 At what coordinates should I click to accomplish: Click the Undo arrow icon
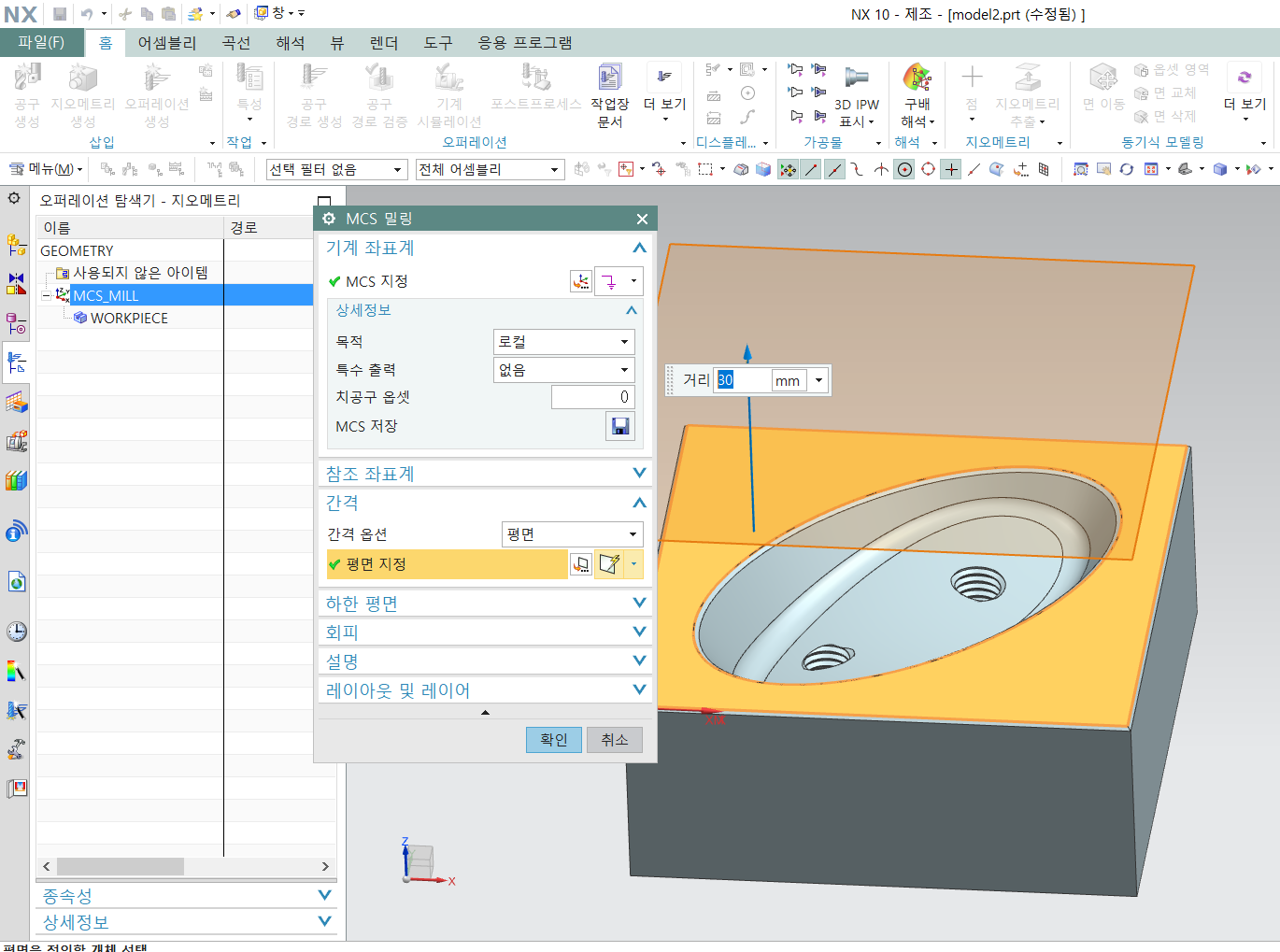point(86,14)
